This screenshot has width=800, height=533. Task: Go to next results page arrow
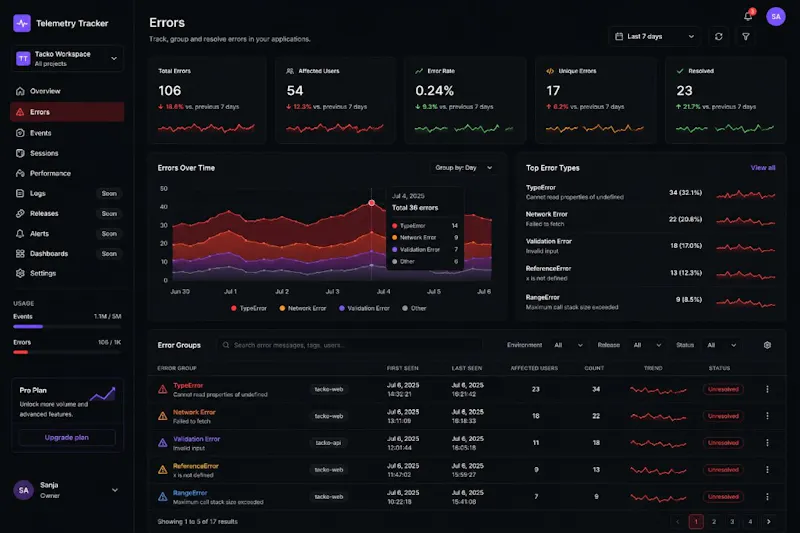tap(768, 521)
